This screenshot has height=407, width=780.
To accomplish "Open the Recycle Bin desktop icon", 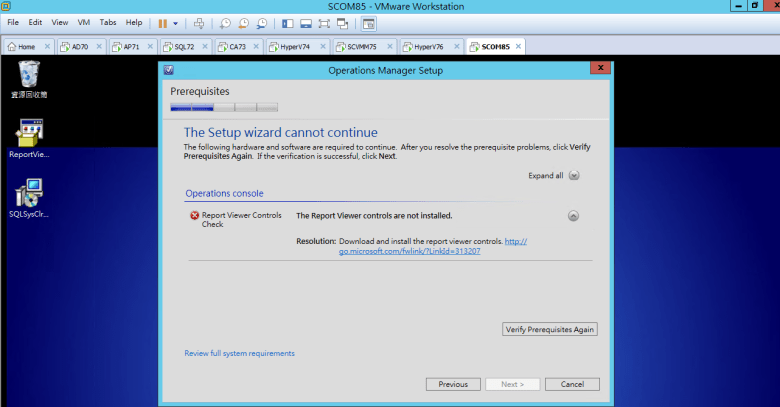I will coord(29,74).
